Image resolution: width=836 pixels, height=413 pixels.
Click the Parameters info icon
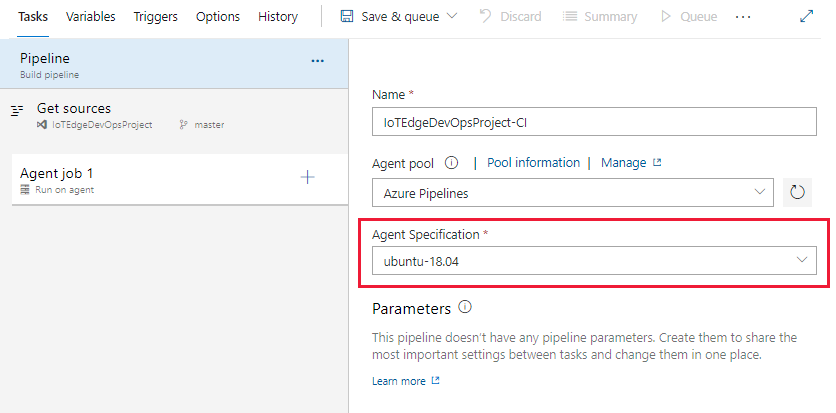tap(464, 308)
